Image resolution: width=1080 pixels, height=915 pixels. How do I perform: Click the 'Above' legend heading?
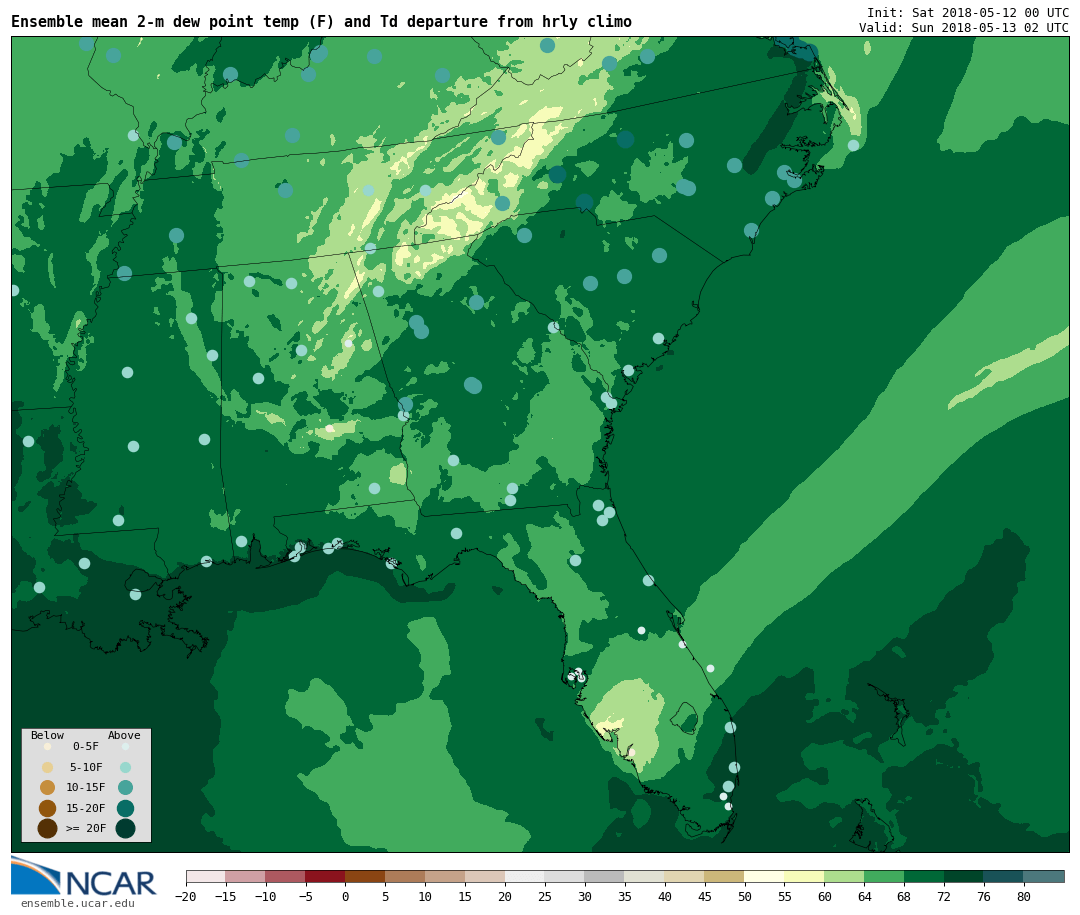point(124,735)
